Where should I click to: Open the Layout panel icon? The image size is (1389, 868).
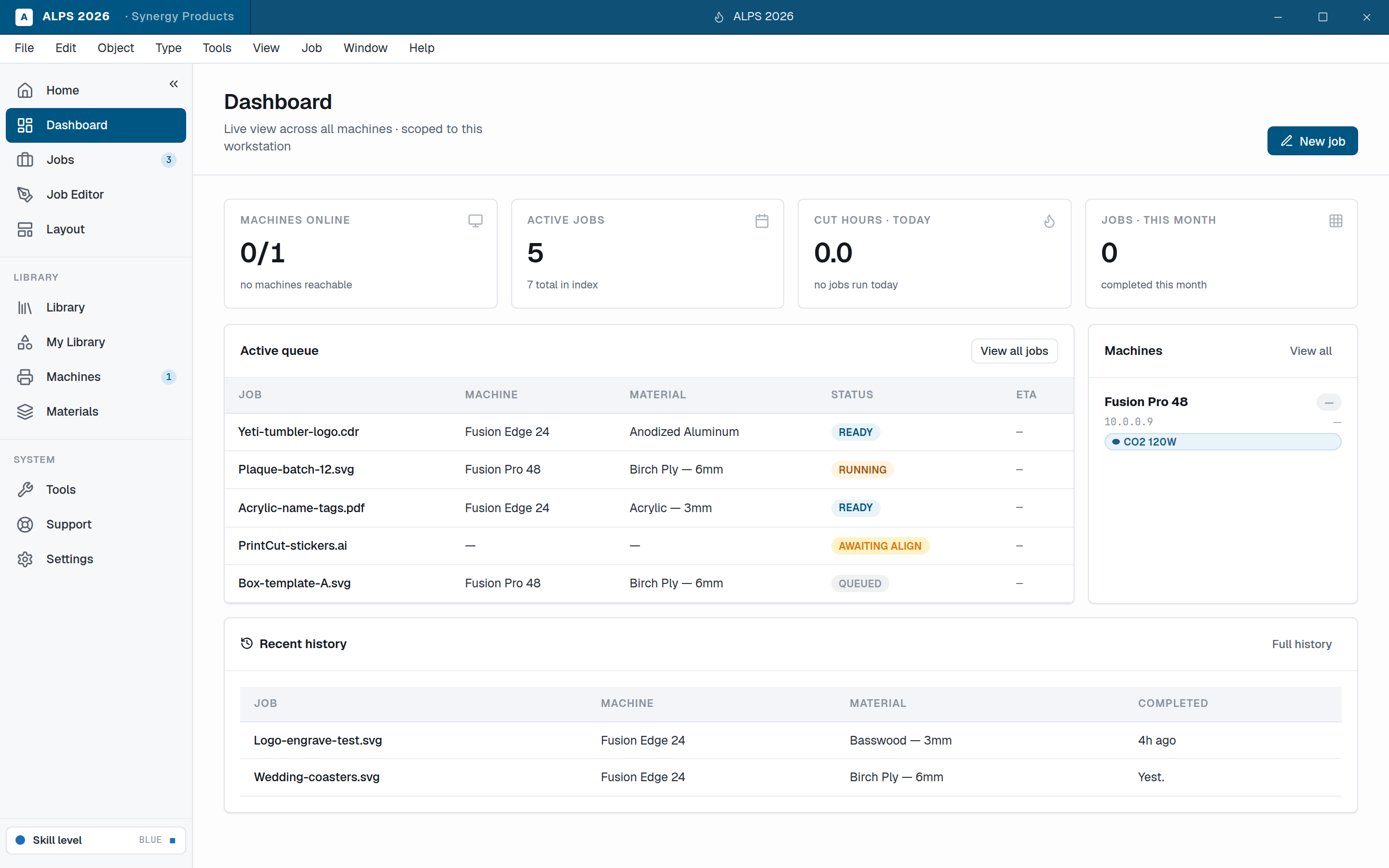coord(25,229)
